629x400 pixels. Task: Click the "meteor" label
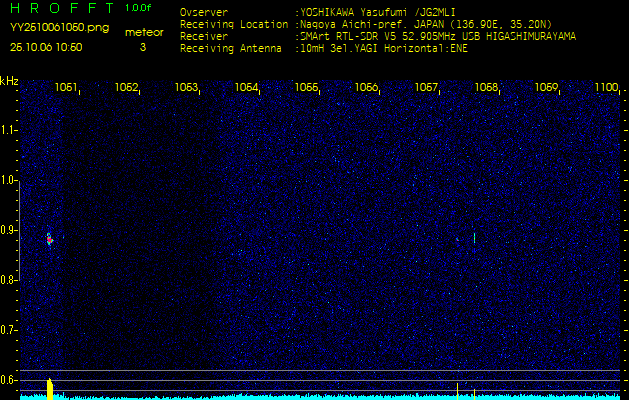[x=144, y=33]
